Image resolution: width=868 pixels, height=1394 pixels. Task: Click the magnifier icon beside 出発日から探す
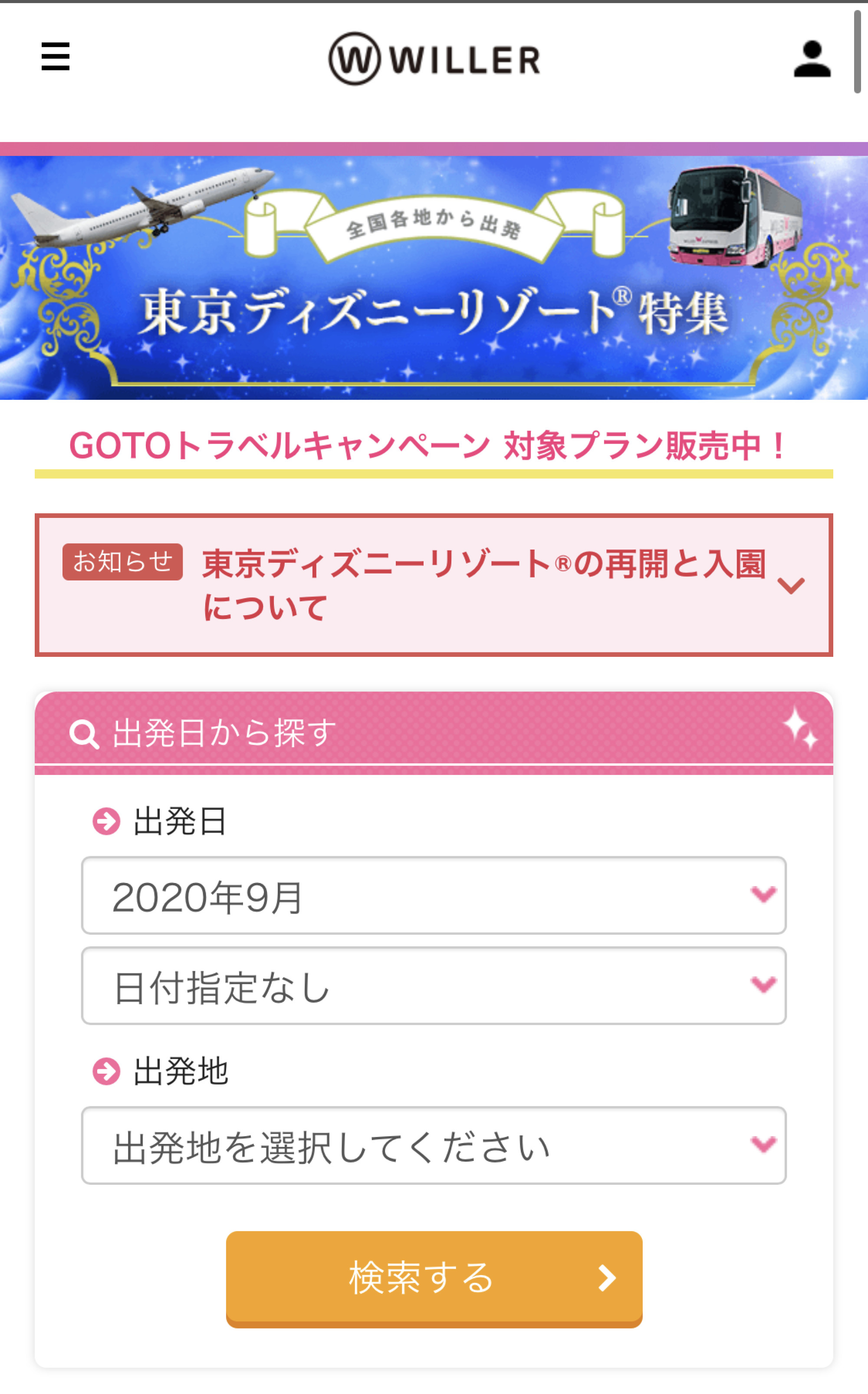84,734
